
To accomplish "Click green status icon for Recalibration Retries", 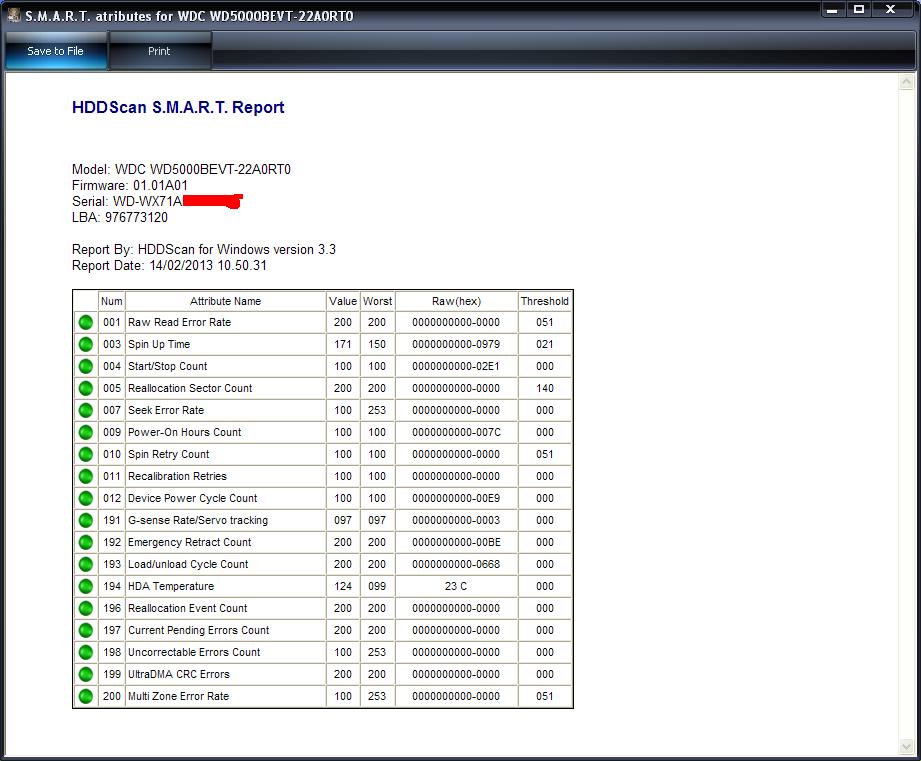I will [x=86, y=476].
